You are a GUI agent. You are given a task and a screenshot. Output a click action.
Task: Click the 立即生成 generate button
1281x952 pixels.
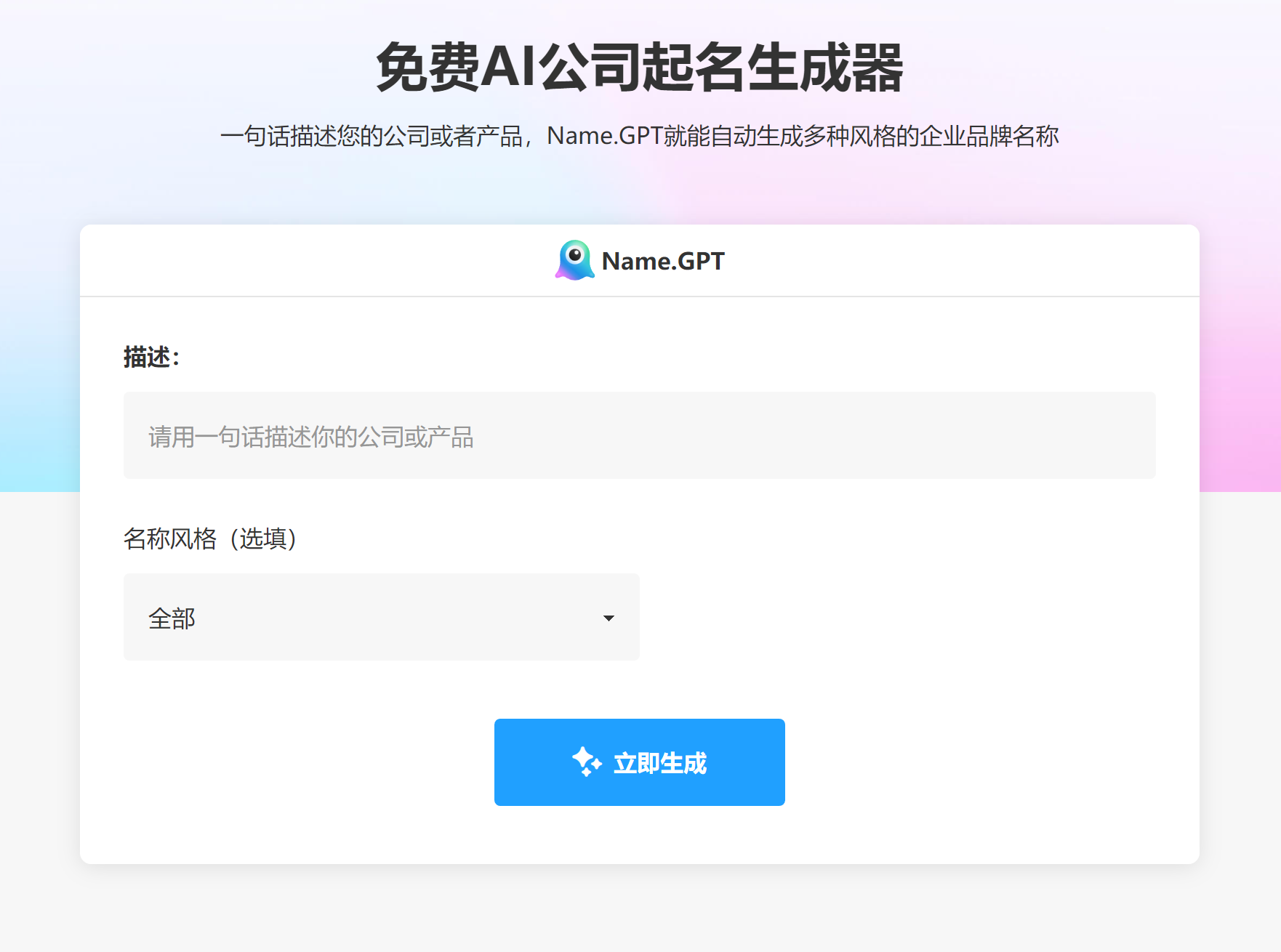[x=640, y=762]
